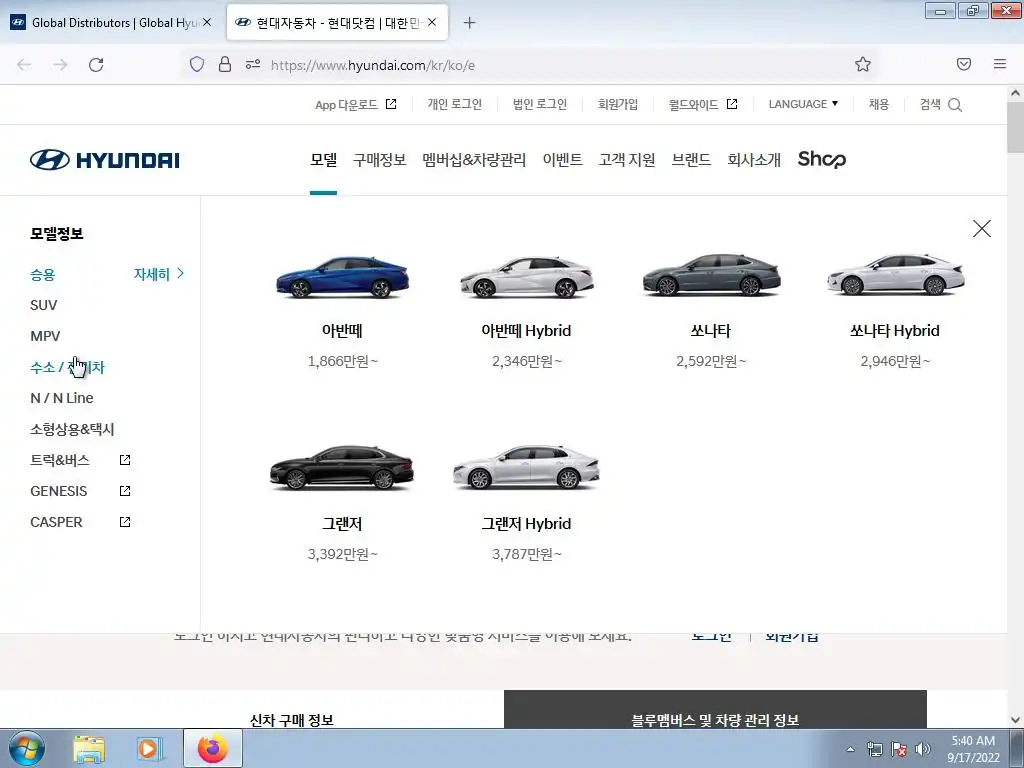Bookmark this page with the star icon

tap(863, 64)
